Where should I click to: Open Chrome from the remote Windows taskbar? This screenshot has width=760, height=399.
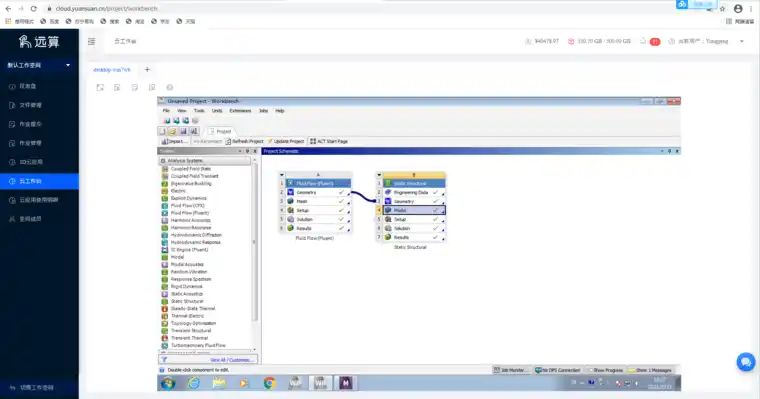tap(269, 383)
